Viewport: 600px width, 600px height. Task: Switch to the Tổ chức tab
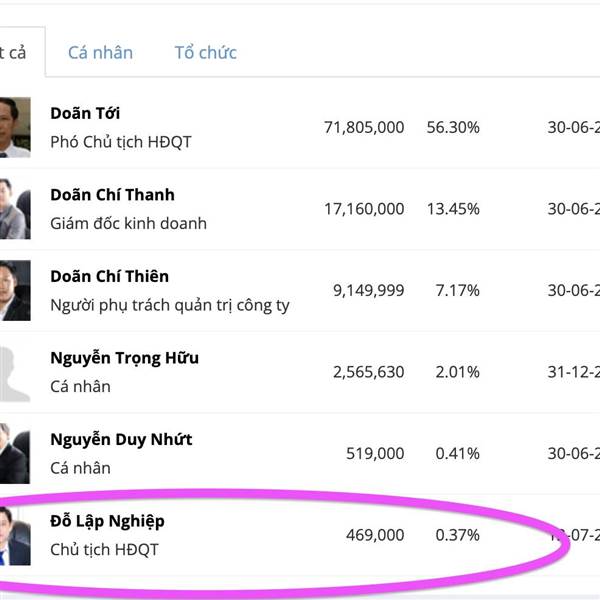coord(205,53)
